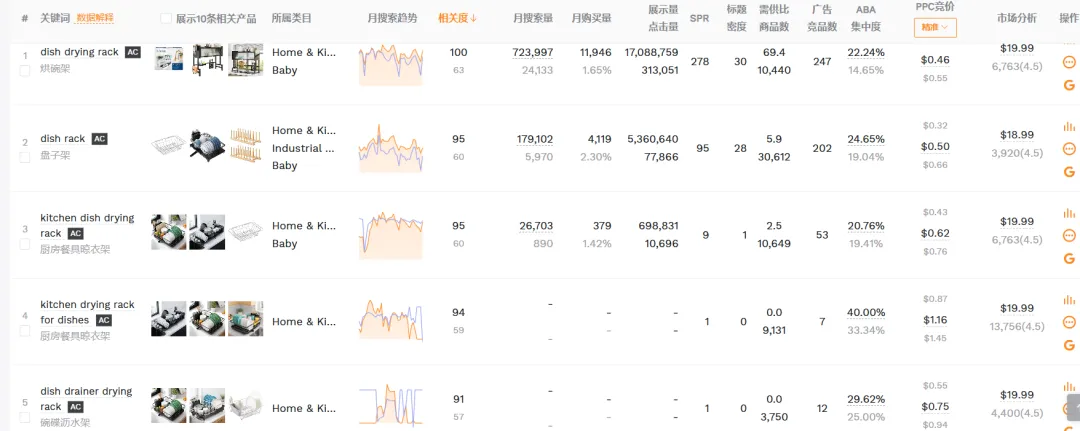The height and width of the screenshot is (431, 1080).
Task: Open keyword link dish drying rack
Action: [x=79, y=52]
